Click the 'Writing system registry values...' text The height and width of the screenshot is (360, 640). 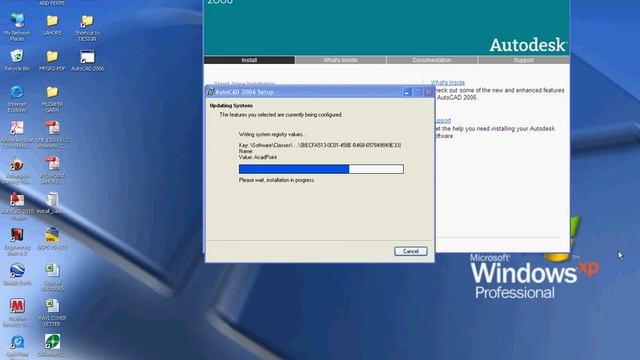tap(272, 134)
